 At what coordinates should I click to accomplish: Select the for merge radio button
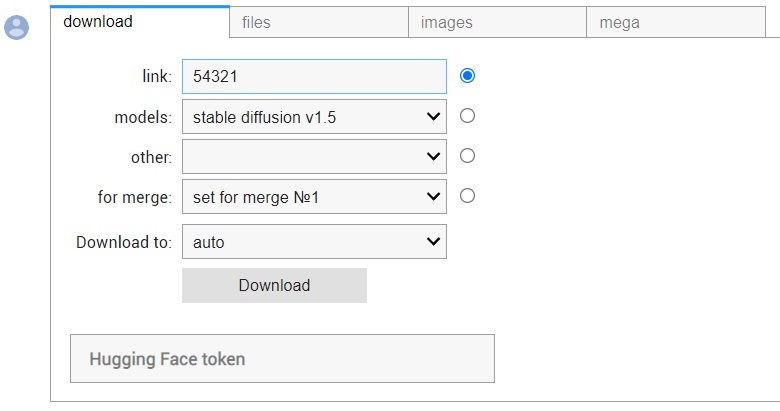point(467,196)
